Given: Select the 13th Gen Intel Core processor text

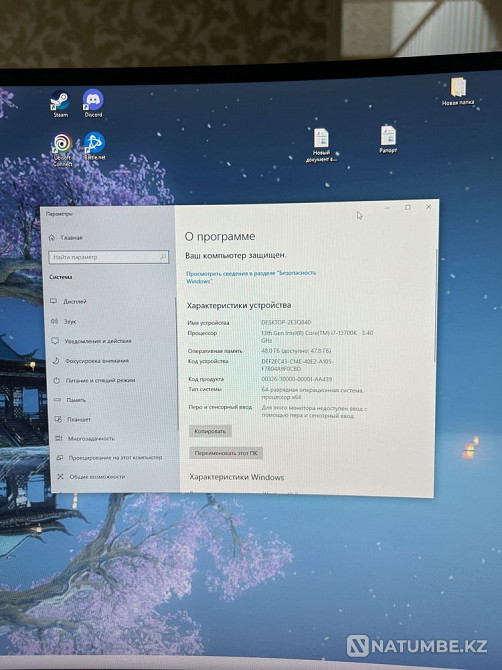Looking at the screenshot, I should pyautogui.click(x=317, y=336).
